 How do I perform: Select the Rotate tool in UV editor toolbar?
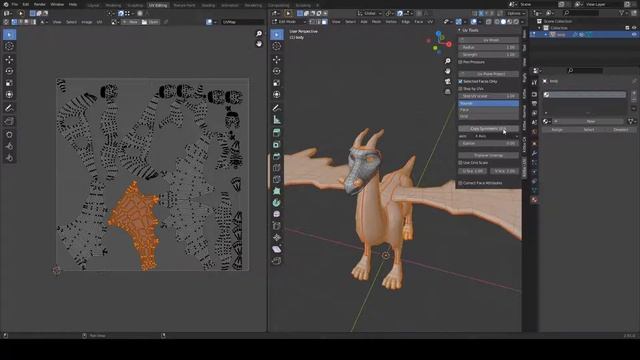click(x=9, y=71)
